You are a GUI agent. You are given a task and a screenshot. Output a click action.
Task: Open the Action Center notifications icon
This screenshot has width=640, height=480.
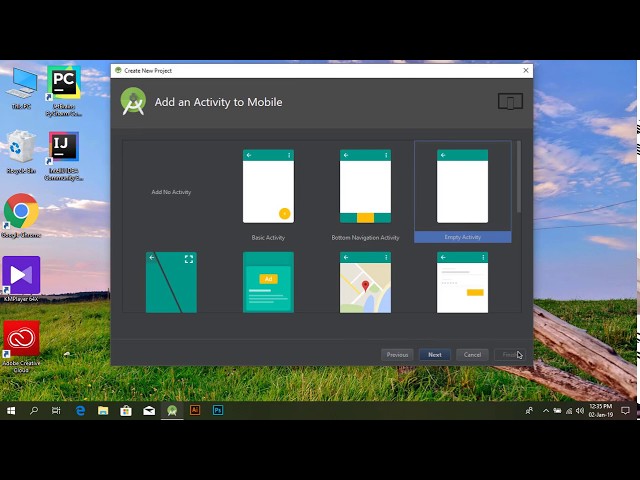coord(625,411)
